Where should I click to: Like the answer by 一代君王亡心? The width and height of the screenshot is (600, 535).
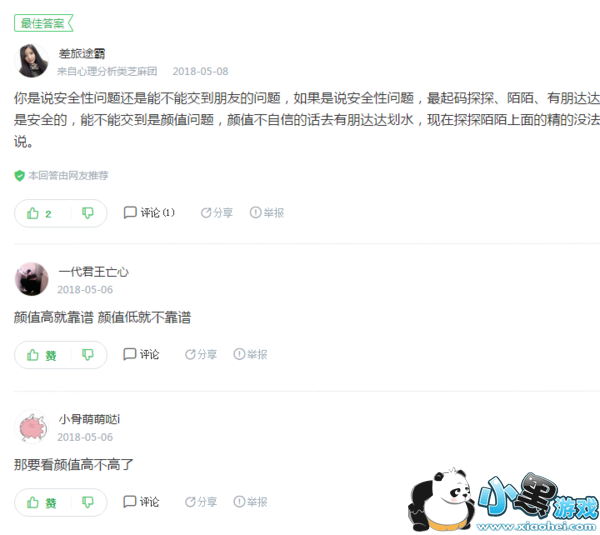[41, 355]
